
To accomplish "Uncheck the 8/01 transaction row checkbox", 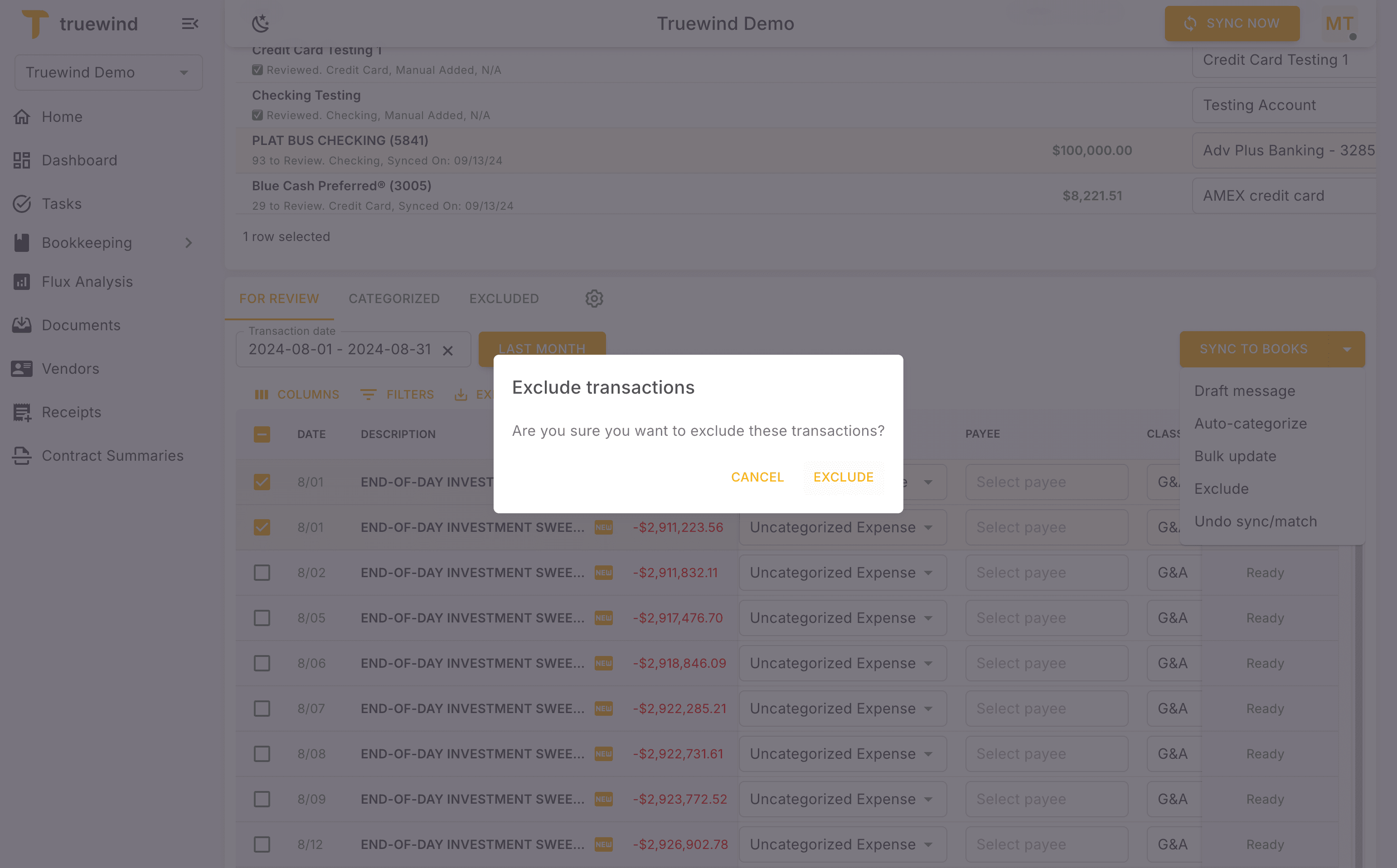I will click(262, 482).
